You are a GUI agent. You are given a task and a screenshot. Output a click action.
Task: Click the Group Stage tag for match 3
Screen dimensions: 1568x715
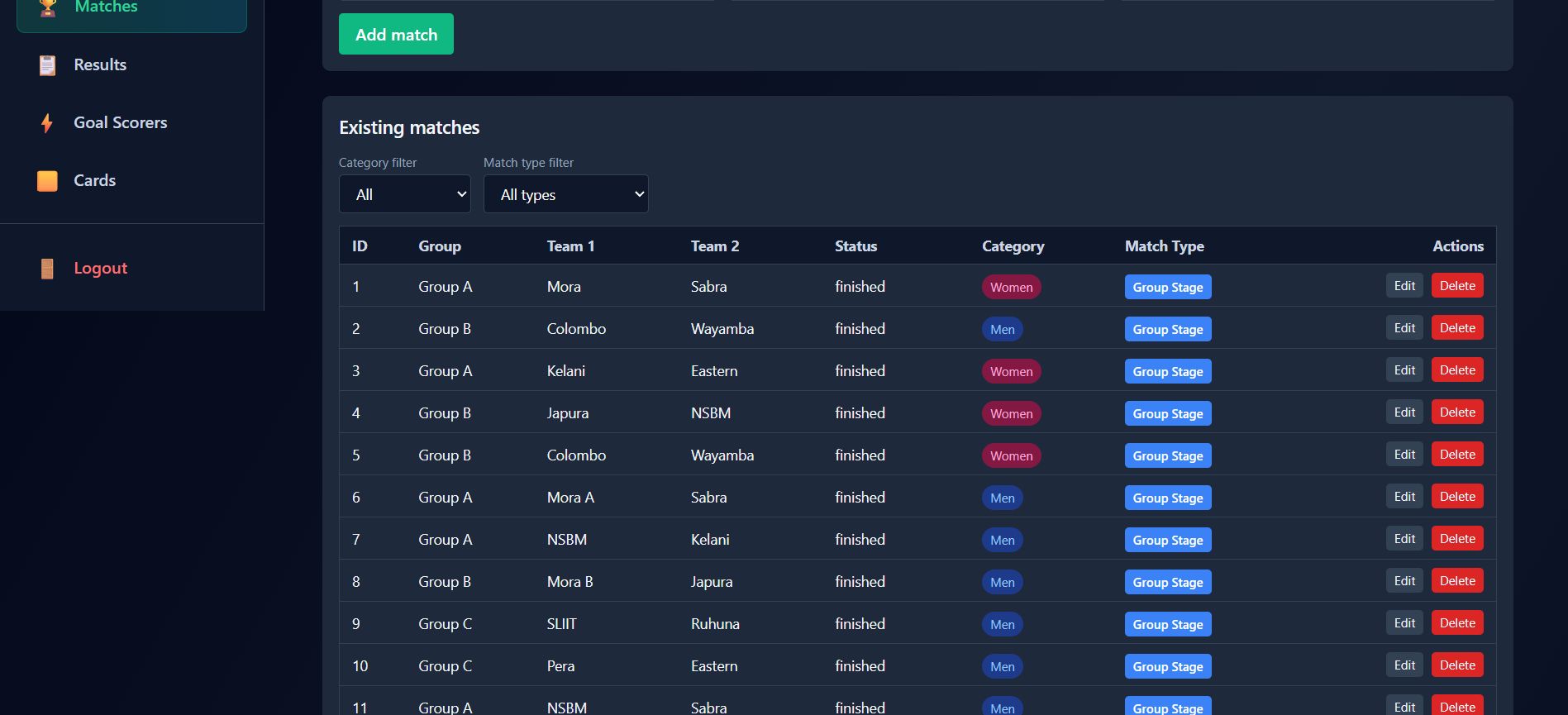(1168, 371)
